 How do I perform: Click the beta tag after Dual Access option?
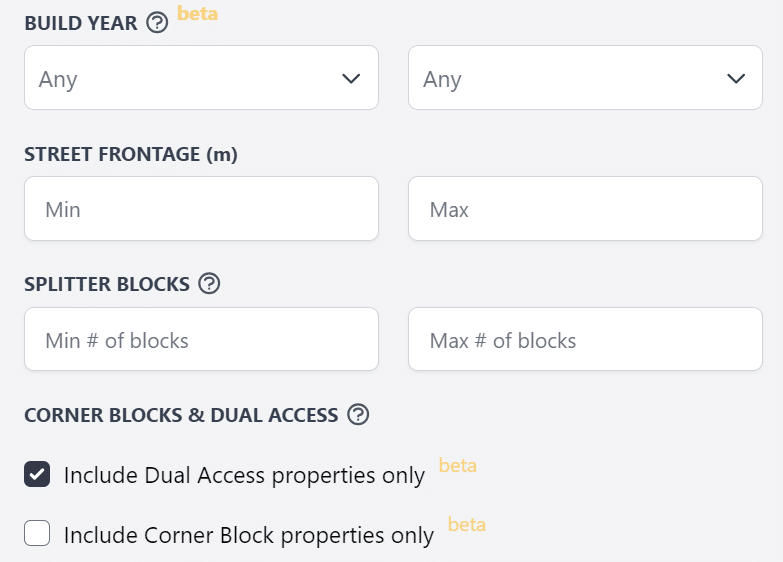(457, 466)
